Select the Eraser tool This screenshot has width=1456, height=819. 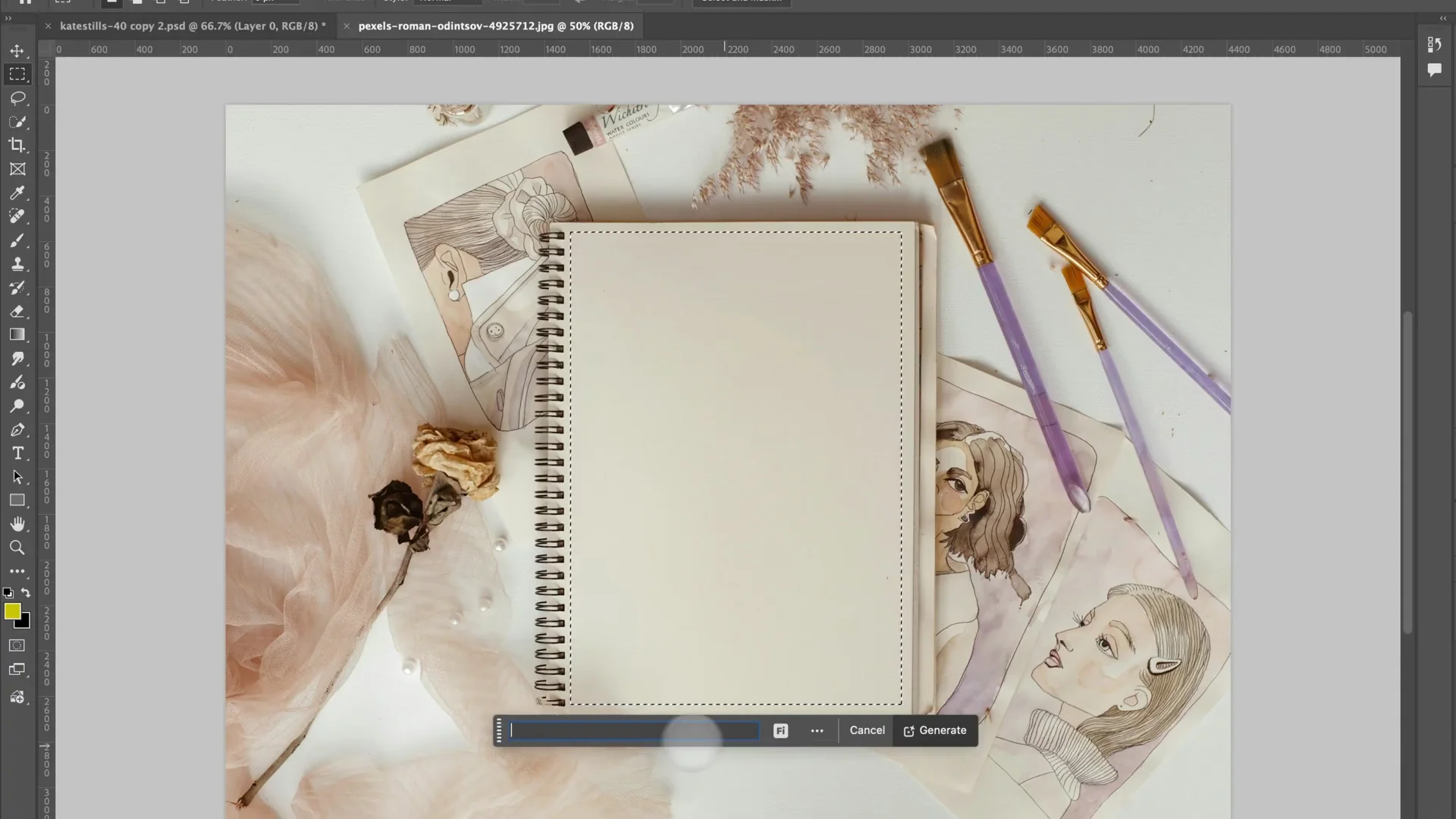17,311
